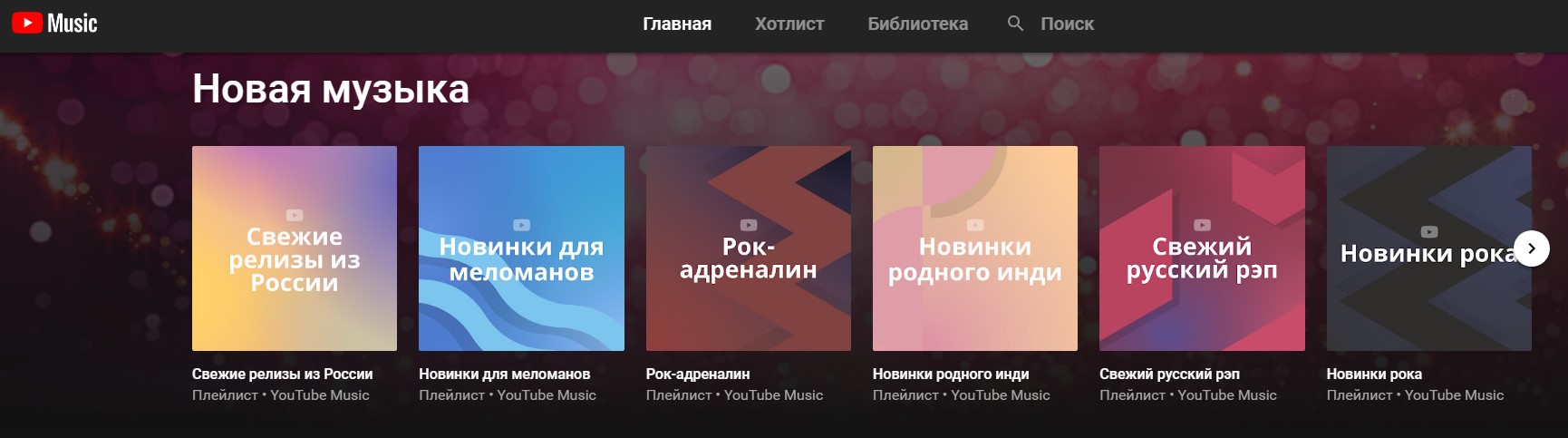Click the search magnifier icon
The width and height of the screenshot is (1568, 438).
pyautogui.click(x=1015, y=24)
